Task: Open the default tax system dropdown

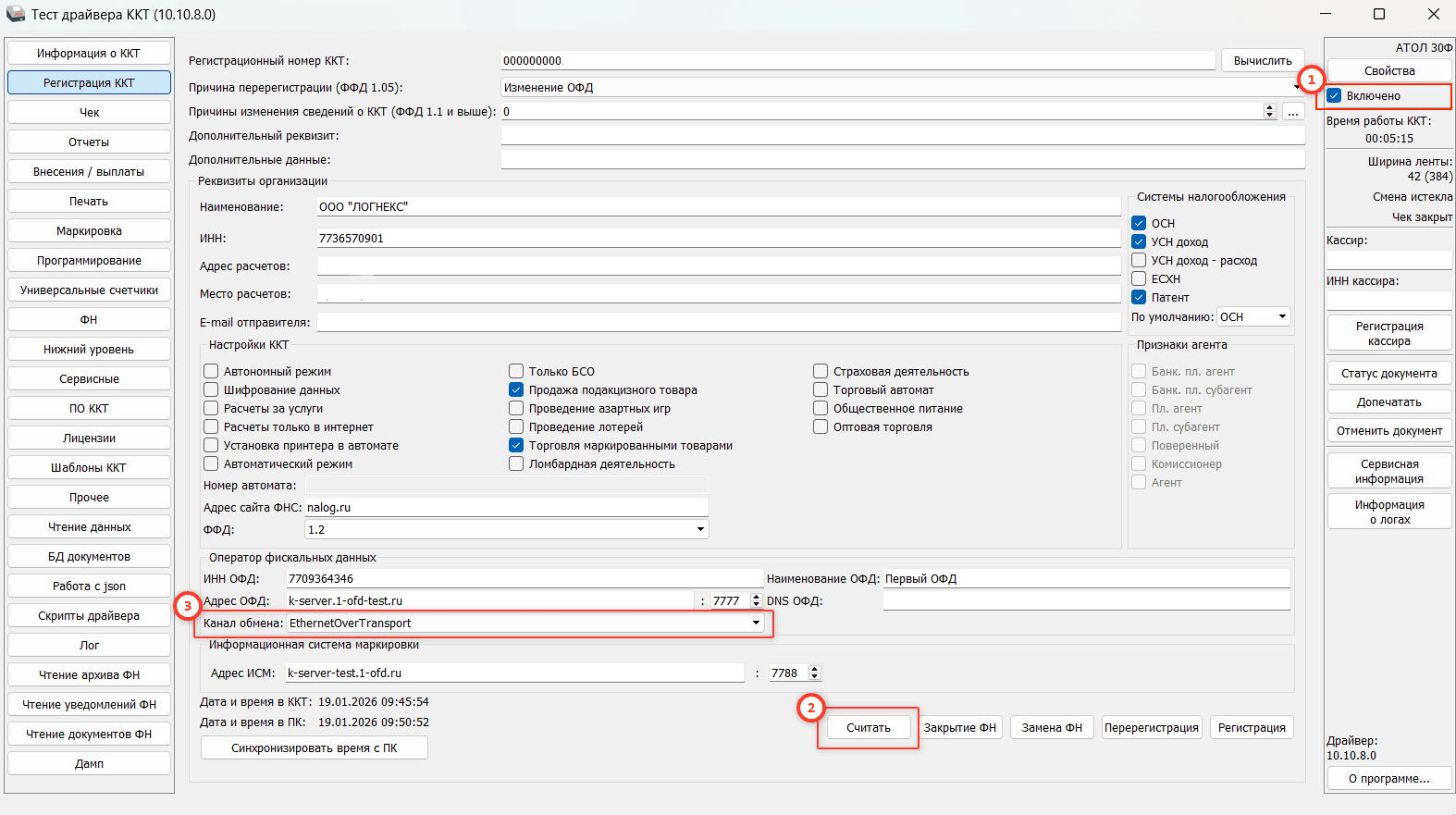Action: pyautogui.click(x=1282, y=316)
